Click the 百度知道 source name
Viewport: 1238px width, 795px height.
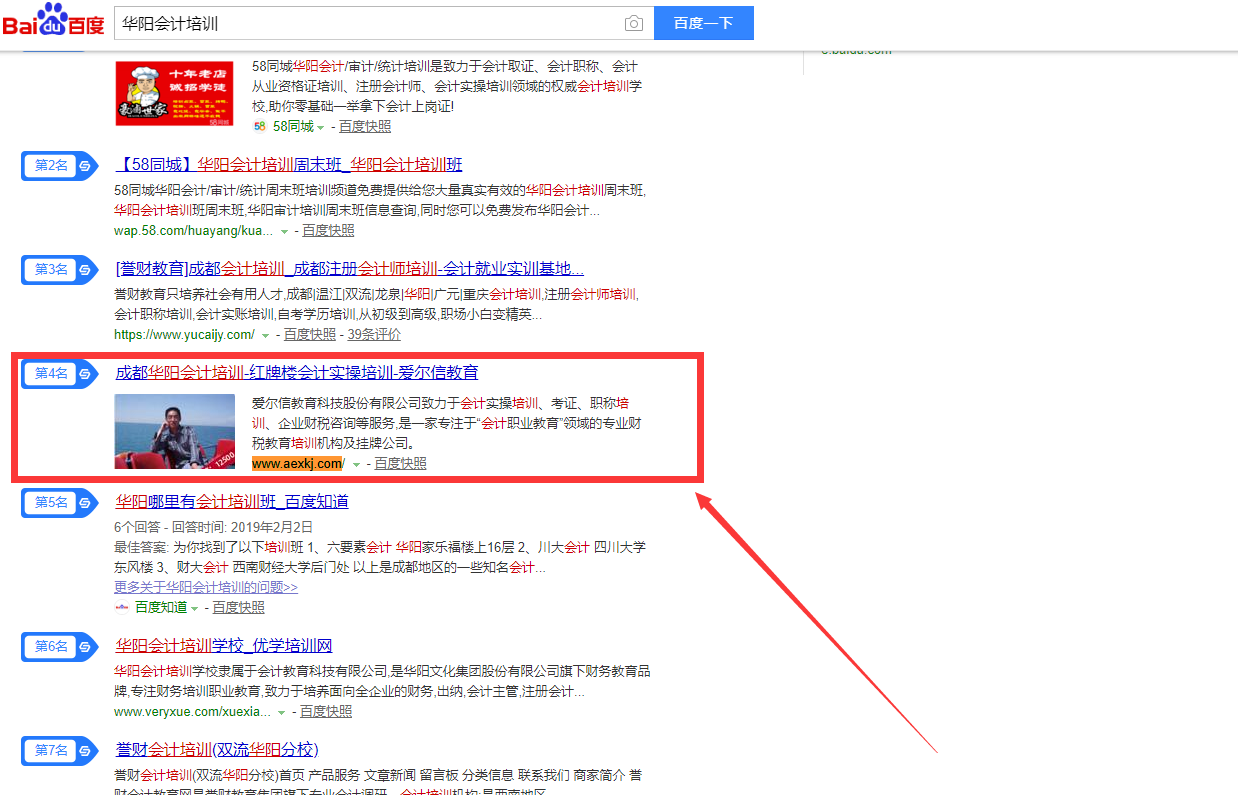pyautogui.click(x=161, y=607)
